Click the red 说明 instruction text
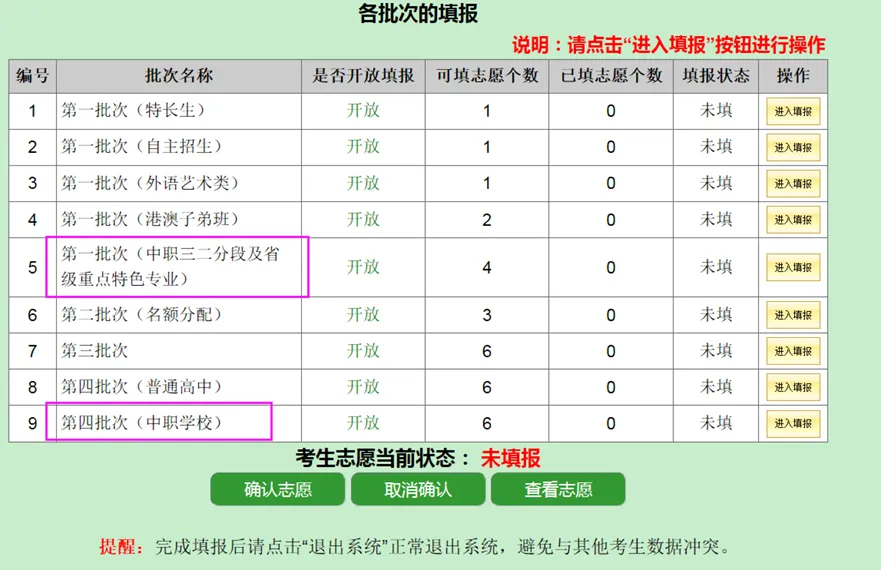Screen dimensions: 881x570 pos(668,44)
